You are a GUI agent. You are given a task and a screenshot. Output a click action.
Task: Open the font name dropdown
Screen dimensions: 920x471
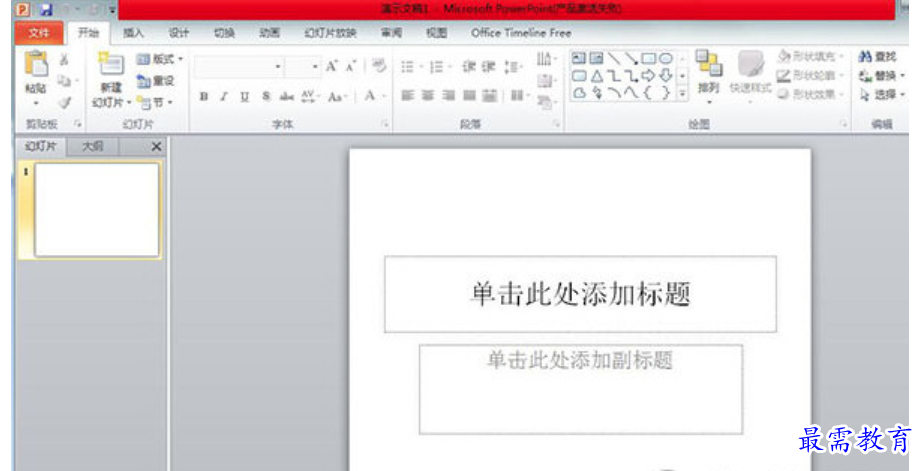278,67
